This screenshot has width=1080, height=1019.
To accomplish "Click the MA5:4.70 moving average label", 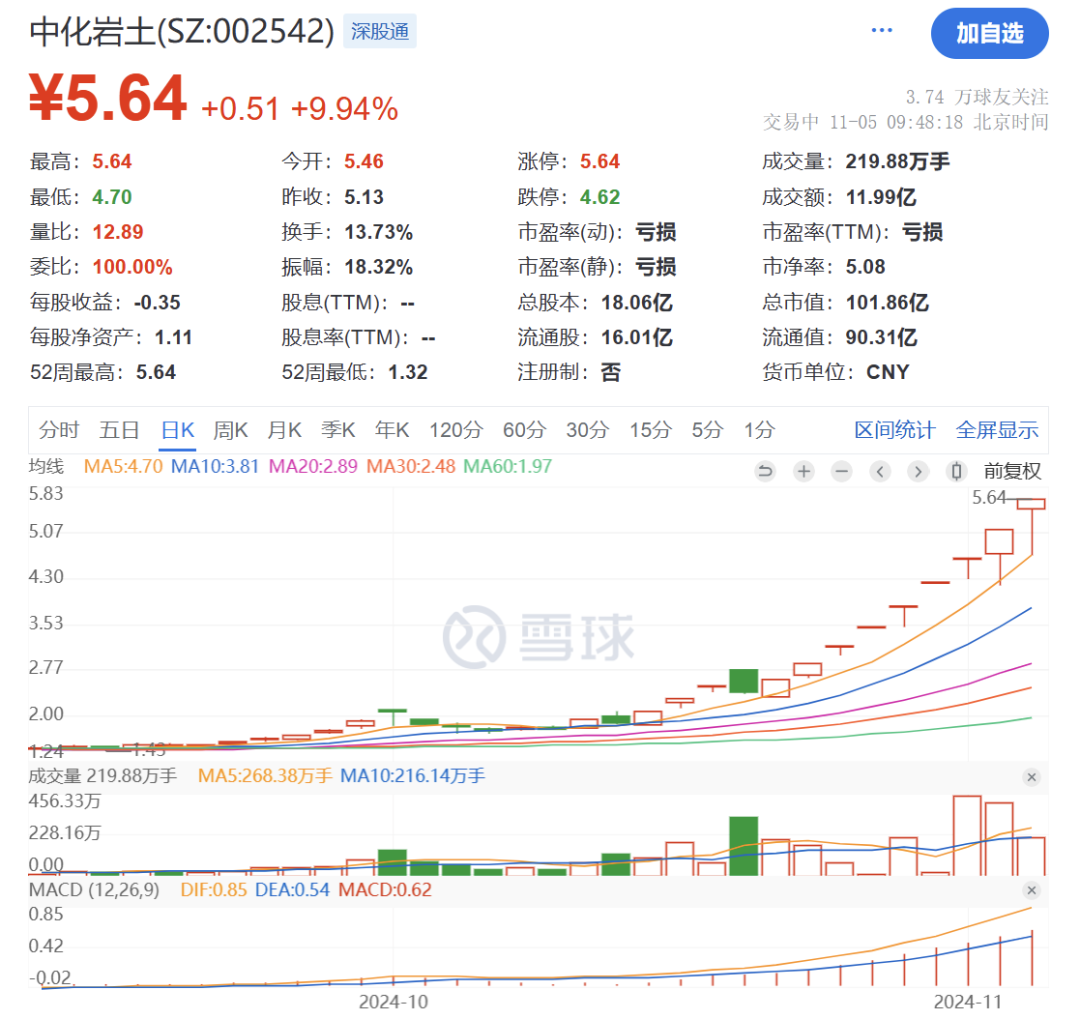I will (x=123, y=466).
